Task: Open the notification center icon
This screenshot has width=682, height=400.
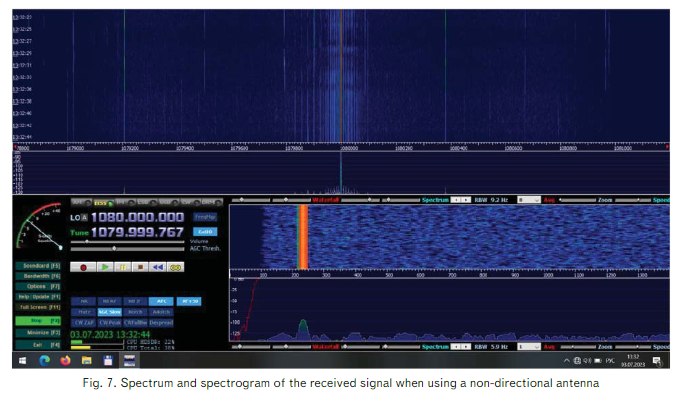Action: click(x=657, y=361)
